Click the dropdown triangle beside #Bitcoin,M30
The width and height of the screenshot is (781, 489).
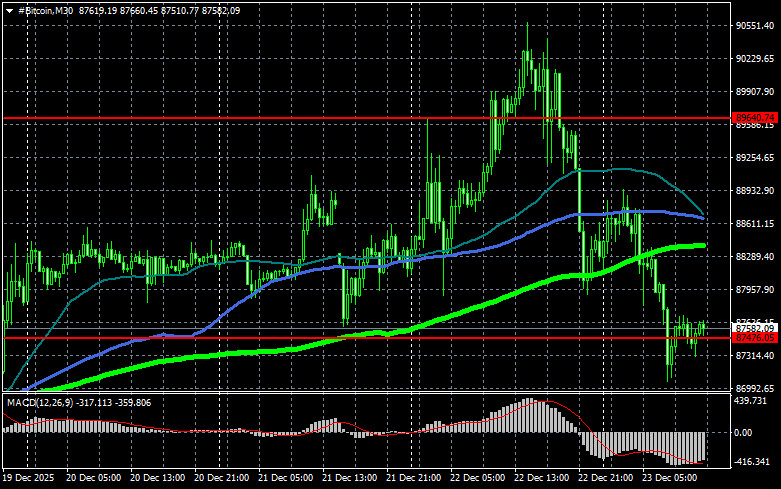(9, 11)
